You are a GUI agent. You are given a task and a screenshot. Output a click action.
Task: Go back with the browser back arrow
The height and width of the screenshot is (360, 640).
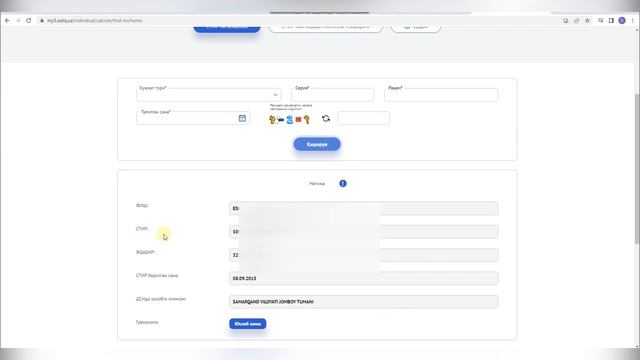pos(7,20)
